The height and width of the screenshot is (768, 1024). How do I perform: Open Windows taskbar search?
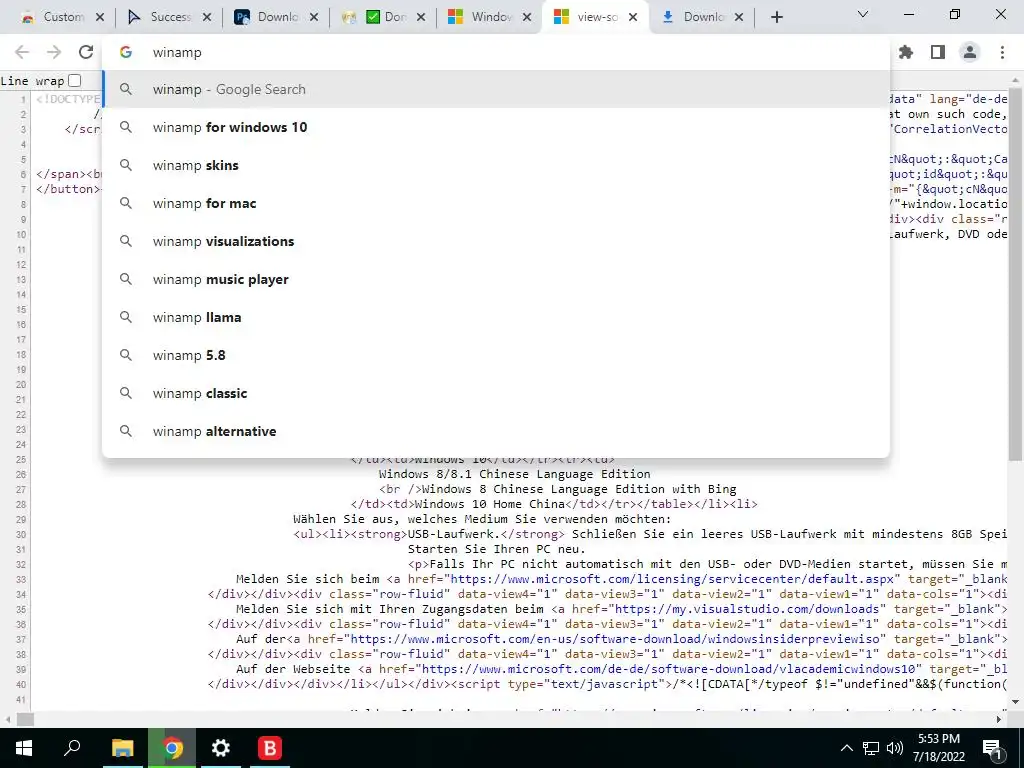pos(72,748)
